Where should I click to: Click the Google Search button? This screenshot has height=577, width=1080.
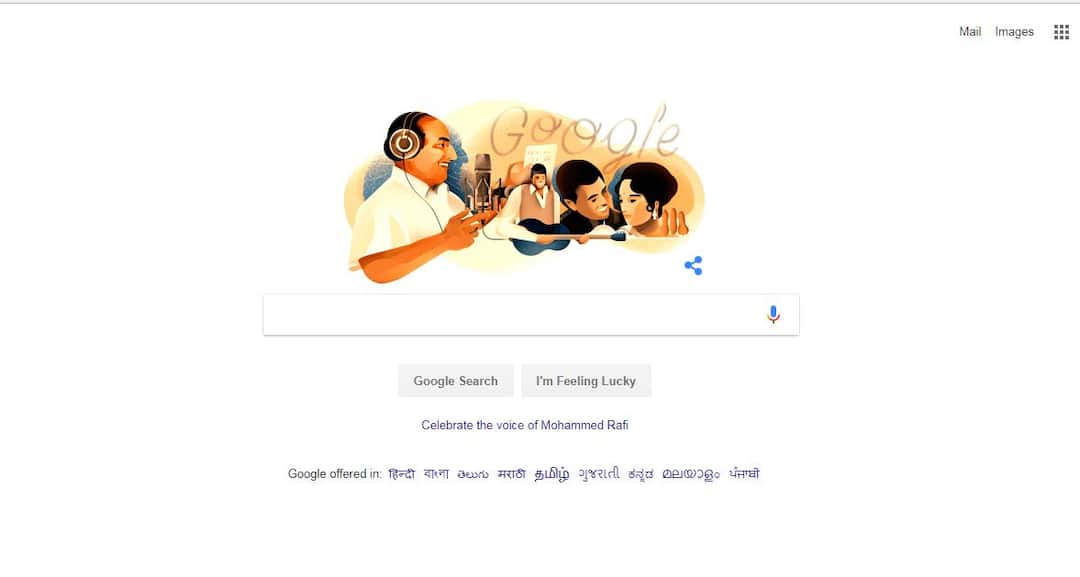(455, 381)
